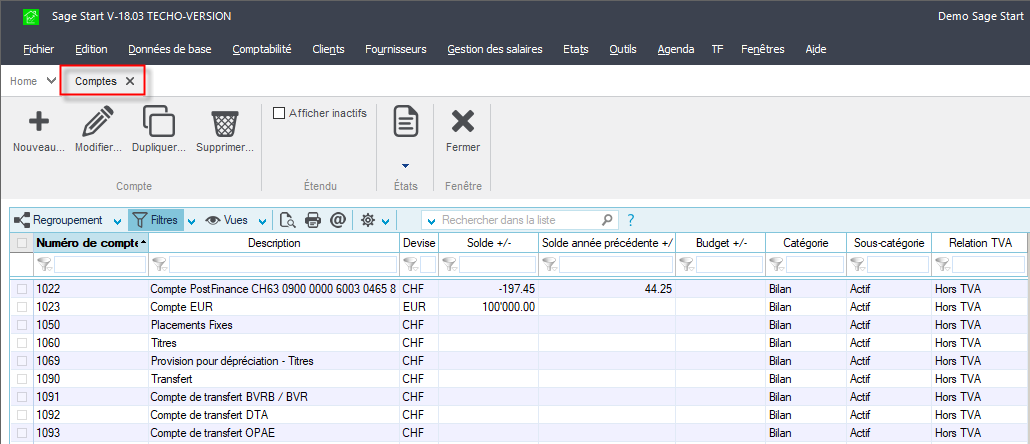The height and width of the screenshot is (444, 1030).
Task: Click the Numéro de compte filter input
Action: tap(100, 265)
